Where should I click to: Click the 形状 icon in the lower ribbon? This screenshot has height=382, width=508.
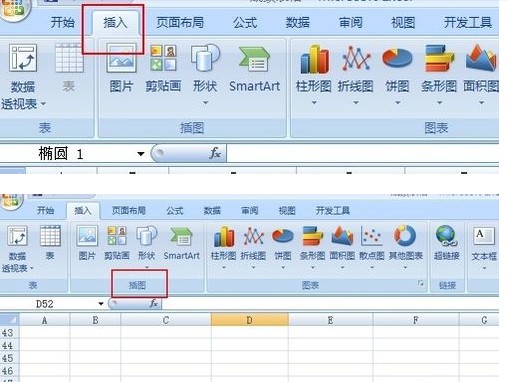tap(147, 236)
